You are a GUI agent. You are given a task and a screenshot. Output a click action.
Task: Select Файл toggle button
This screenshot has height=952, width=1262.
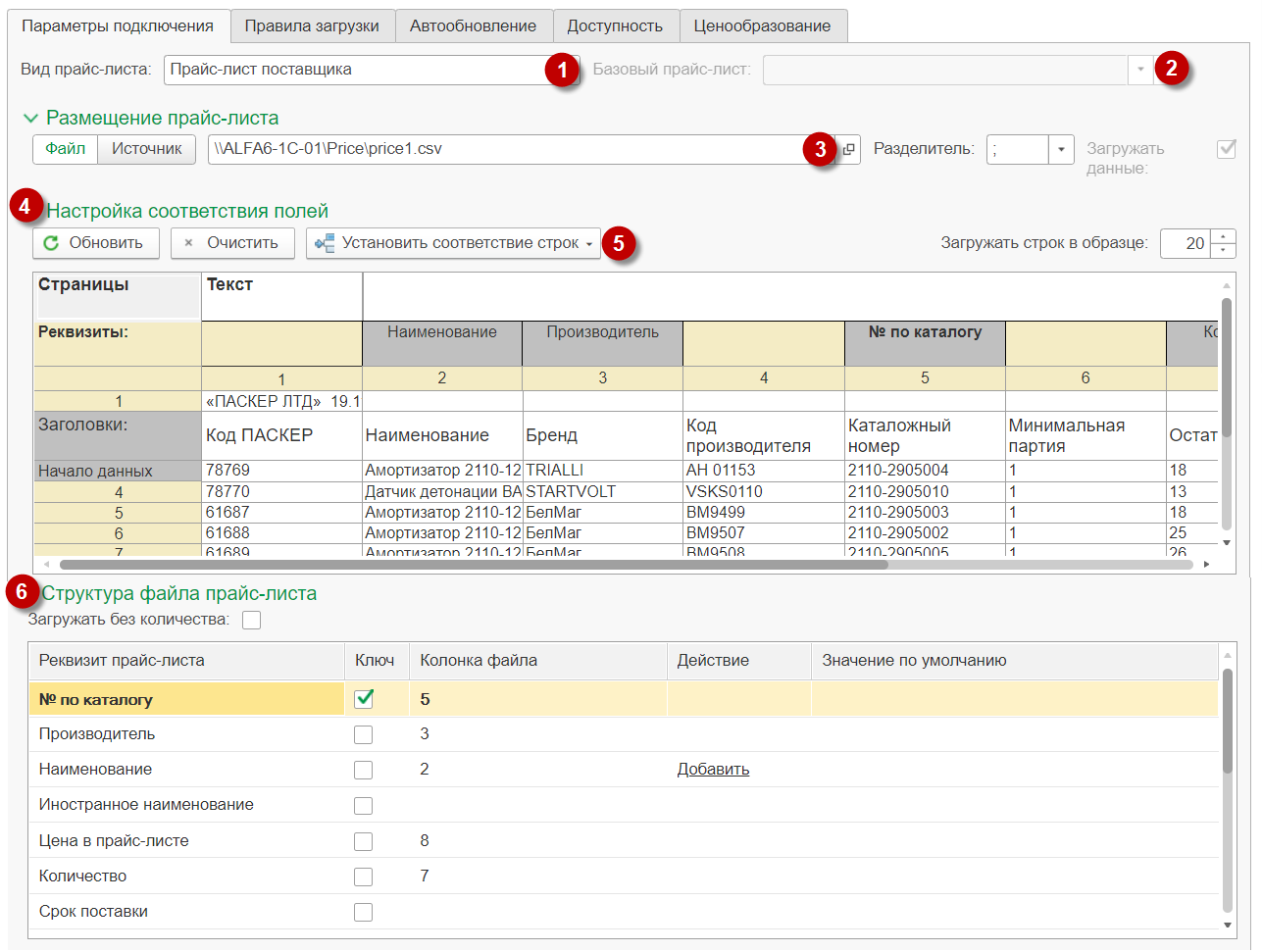click(66, 149)
